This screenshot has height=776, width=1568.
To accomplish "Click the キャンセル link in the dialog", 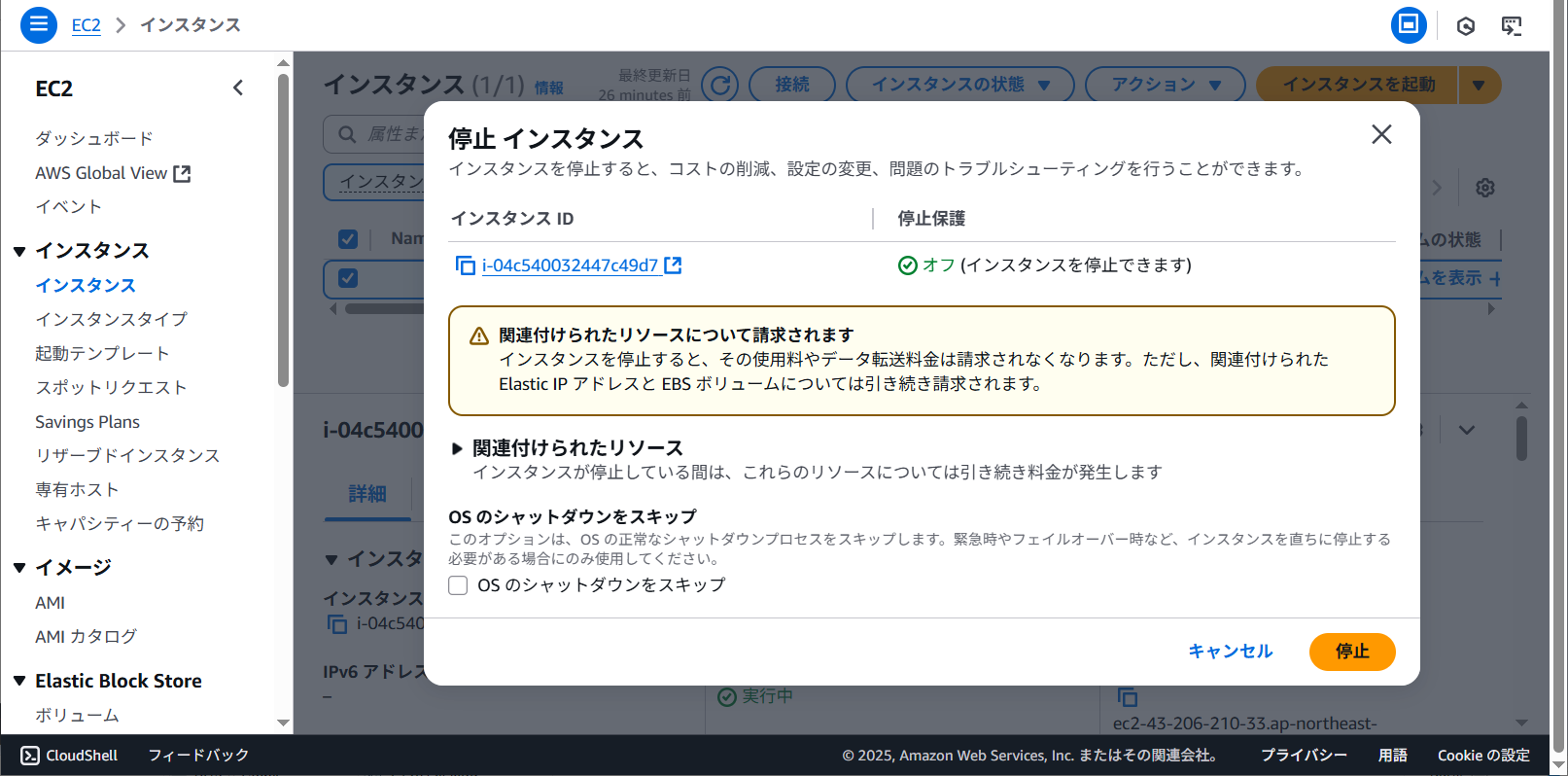I will (x=1230, y=652).
